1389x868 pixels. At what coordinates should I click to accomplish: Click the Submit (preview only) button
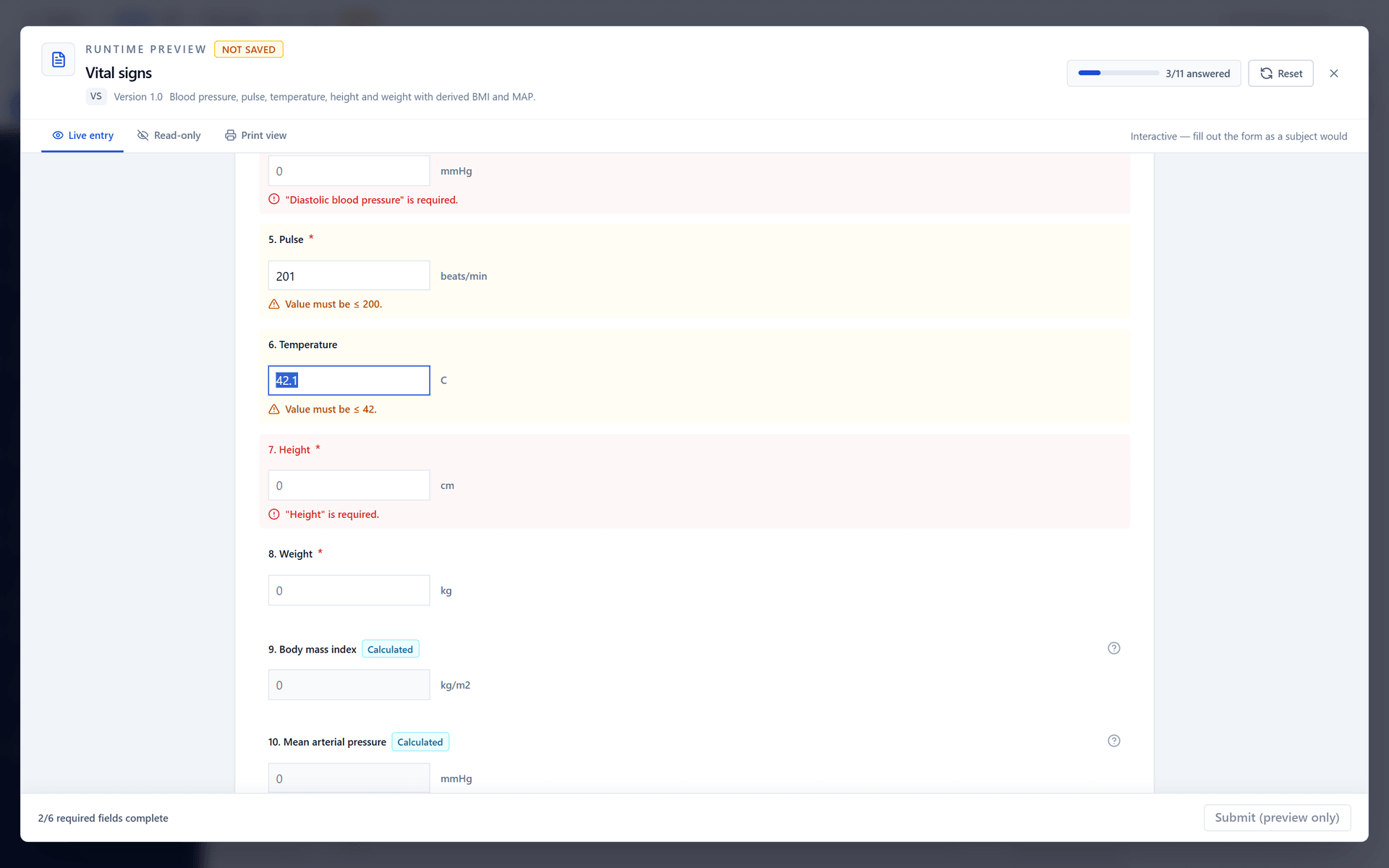pos(1277,817)
